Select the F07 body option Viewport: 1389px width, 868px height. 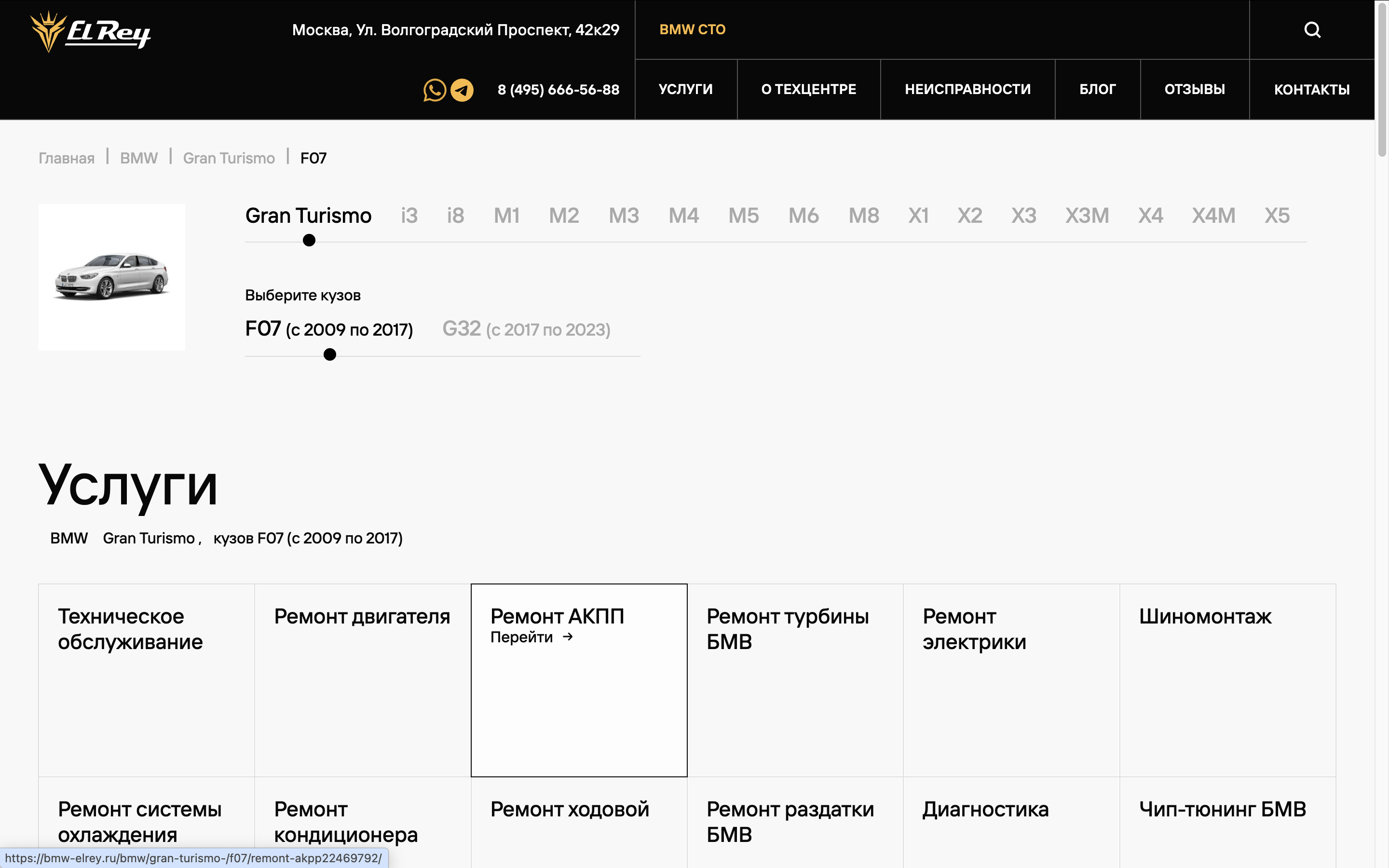tap(329, 329)
